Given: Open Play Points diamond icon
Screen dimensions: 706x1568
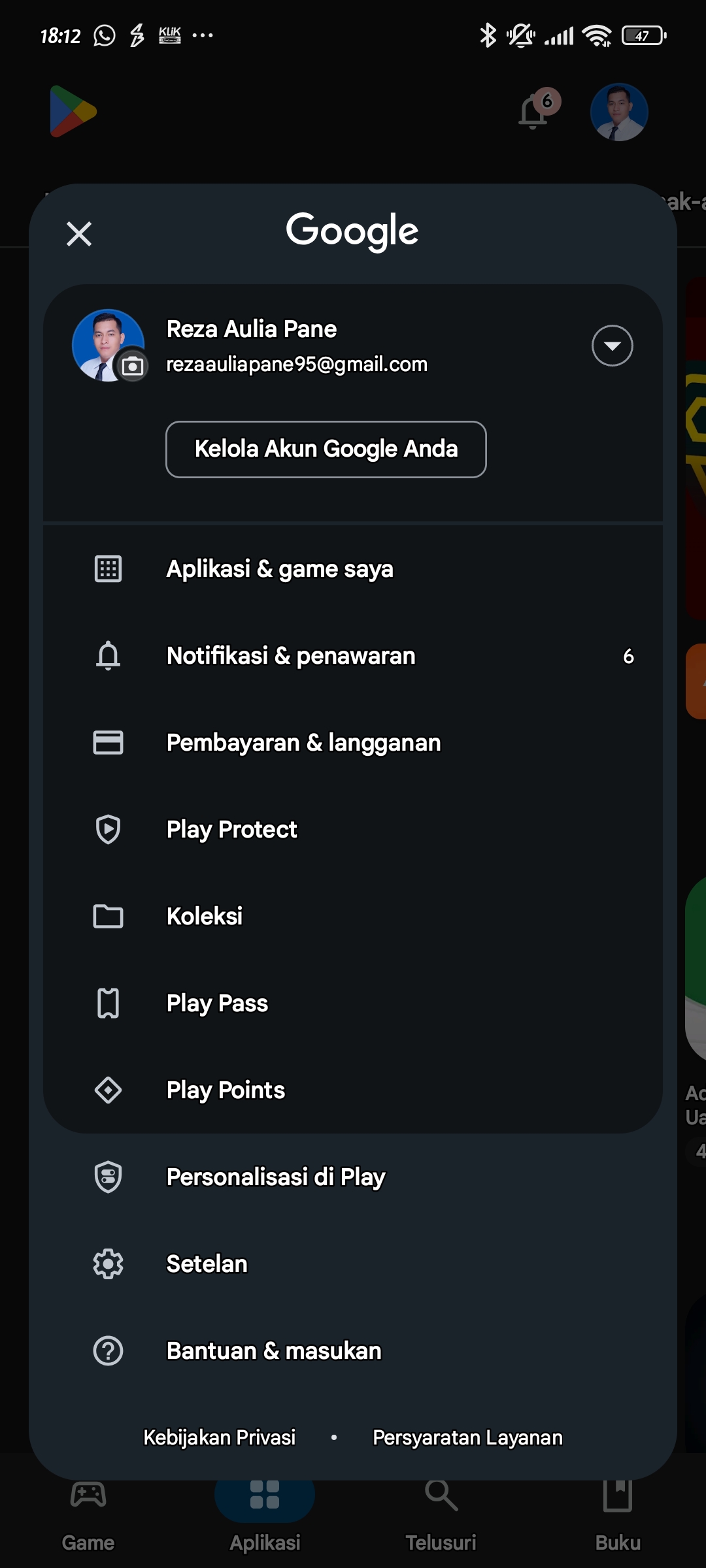Looking at the screenshot, I should pos(108,1090).
